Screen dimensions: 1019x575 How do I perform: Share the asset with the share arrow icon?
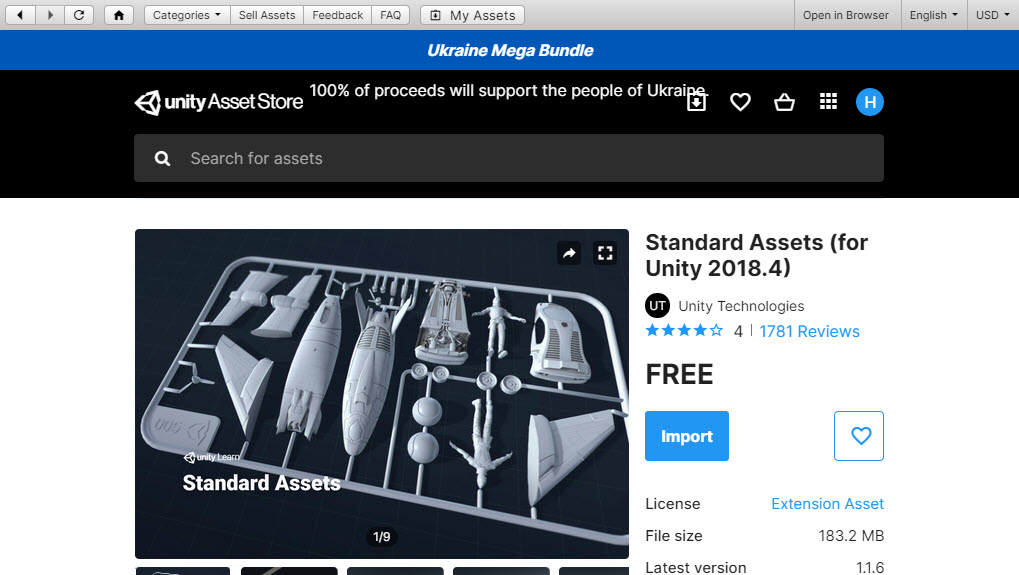[x=569, y=253]
